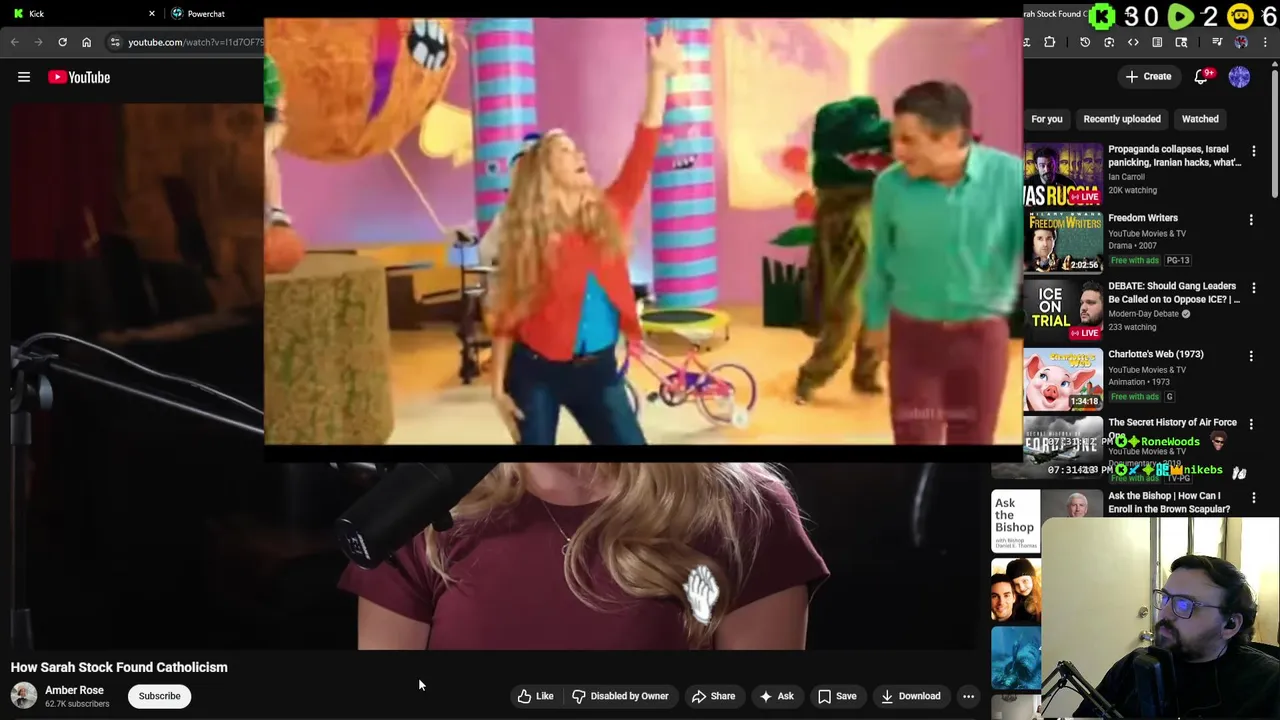The width and height of the screenshot is (1280, 720).
Task: Select the Watched filter chip
Action: click(x=1200, y=119)
